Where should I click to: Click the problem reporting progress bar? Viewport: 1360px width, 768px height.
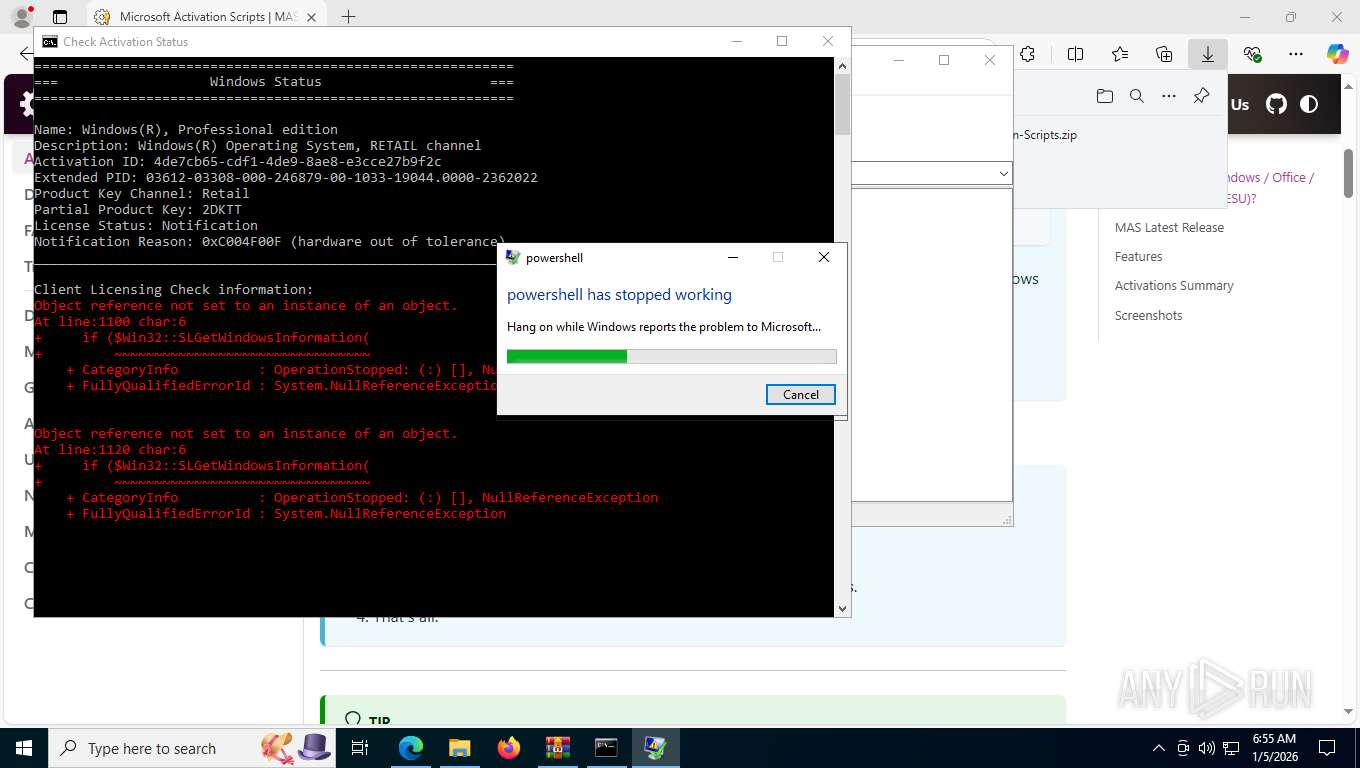pyautogui.click(x=671, y=356)
